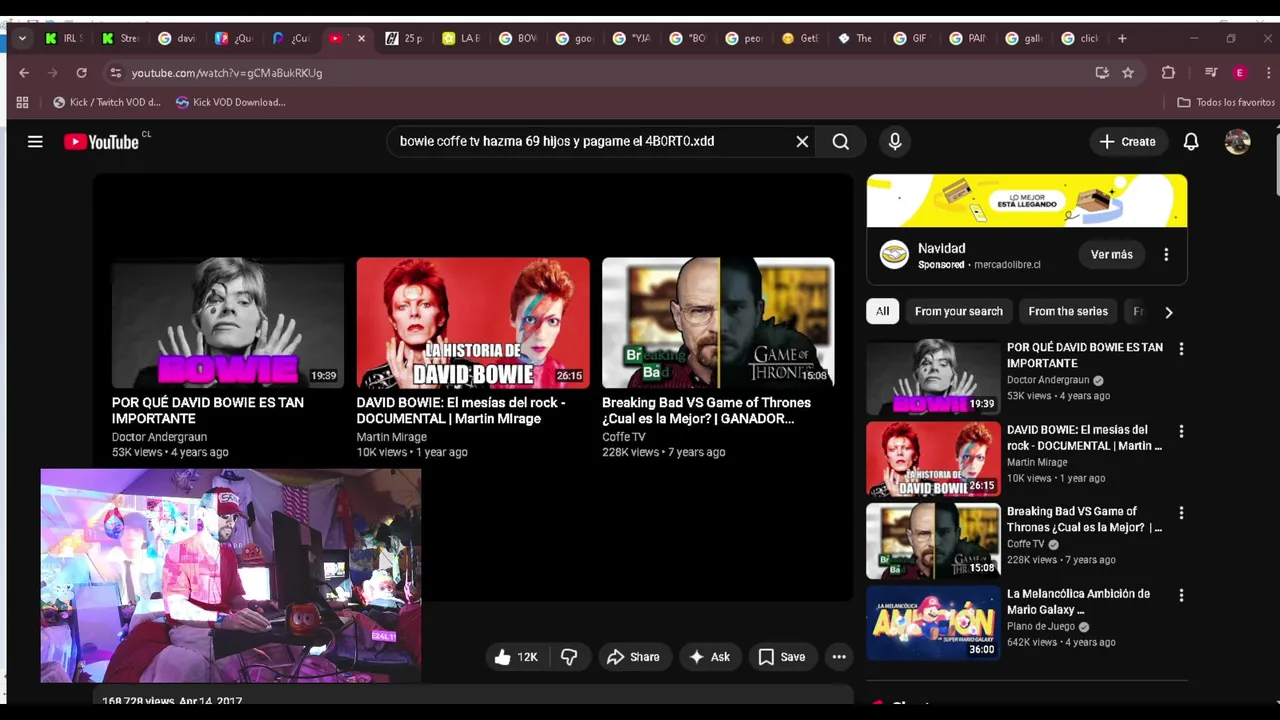Open a new browser tab
Viewport: 1280px width, 720px height.
[x=1122, y=39]
